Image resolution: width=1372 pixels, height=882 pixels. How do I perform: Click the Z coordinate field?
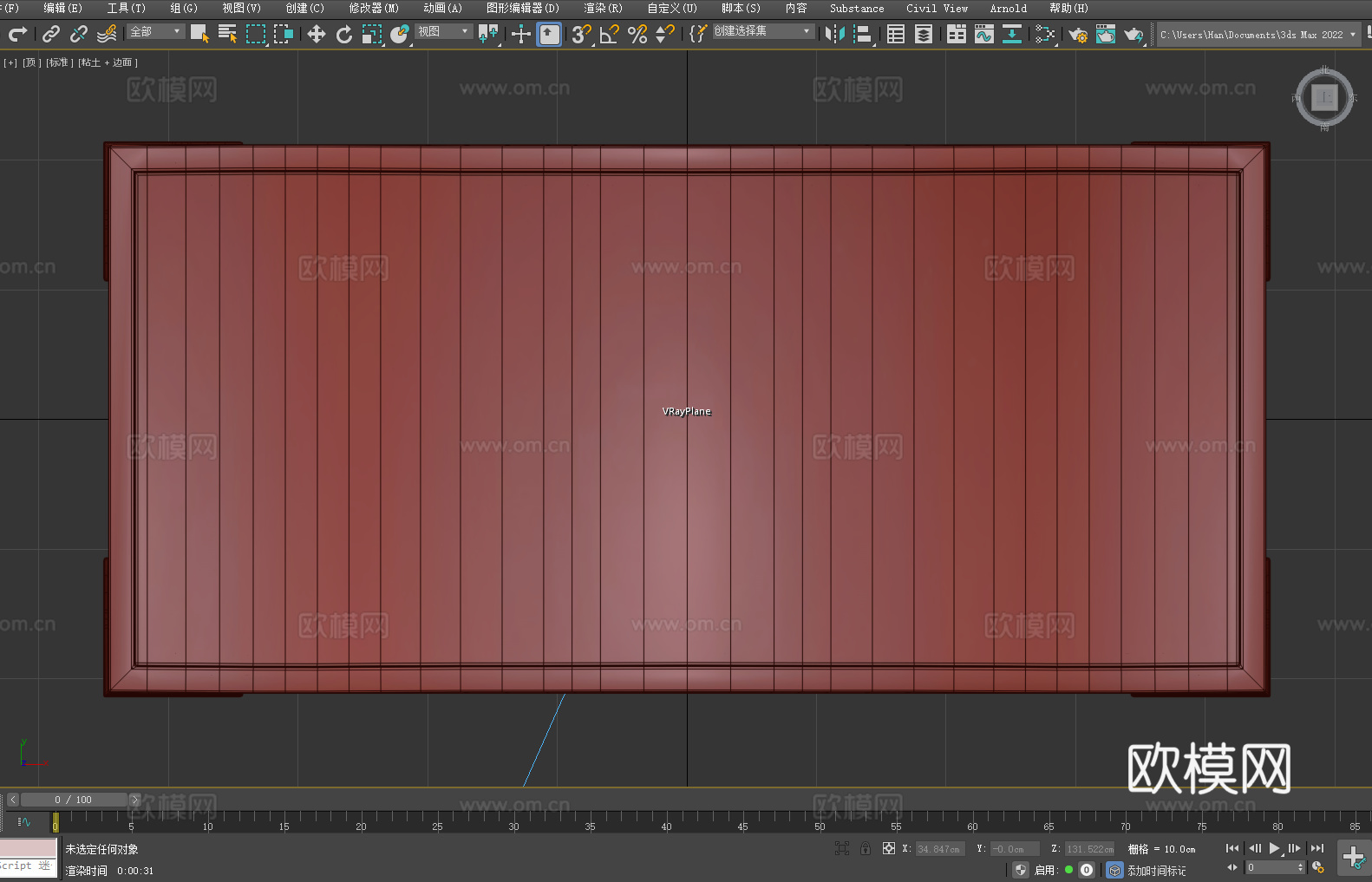click(1089, 849)
